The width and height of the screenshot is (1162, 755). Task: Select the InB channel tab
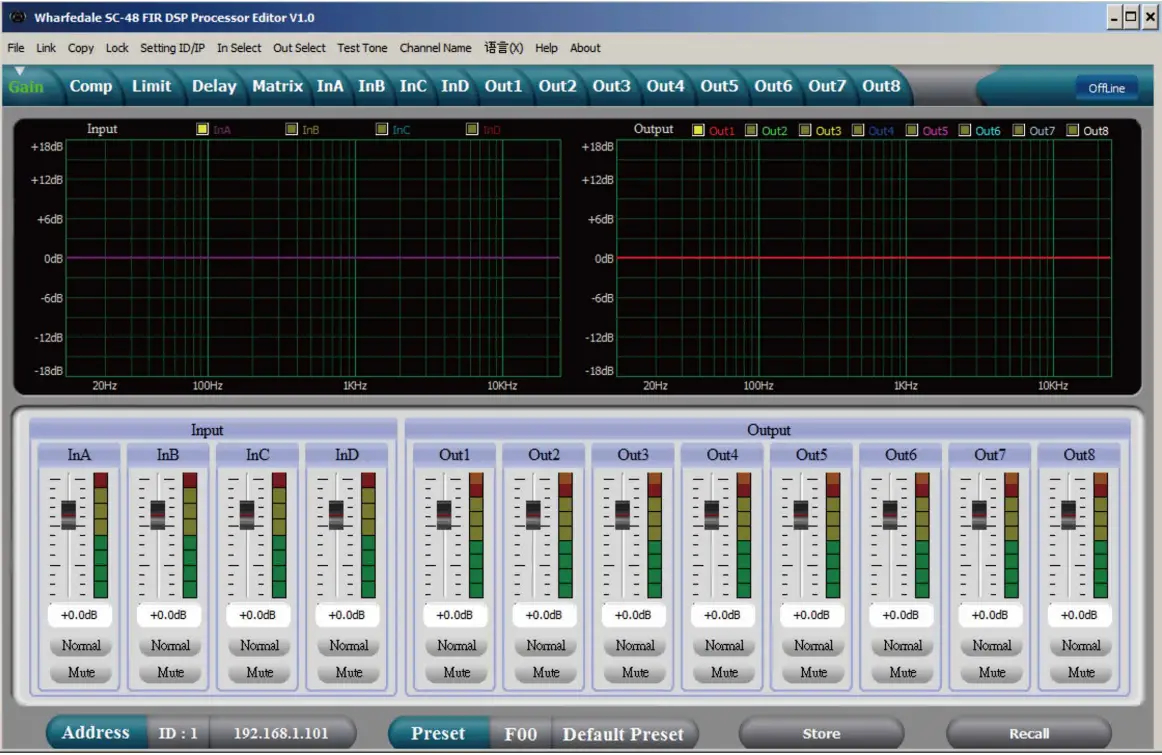371,86
